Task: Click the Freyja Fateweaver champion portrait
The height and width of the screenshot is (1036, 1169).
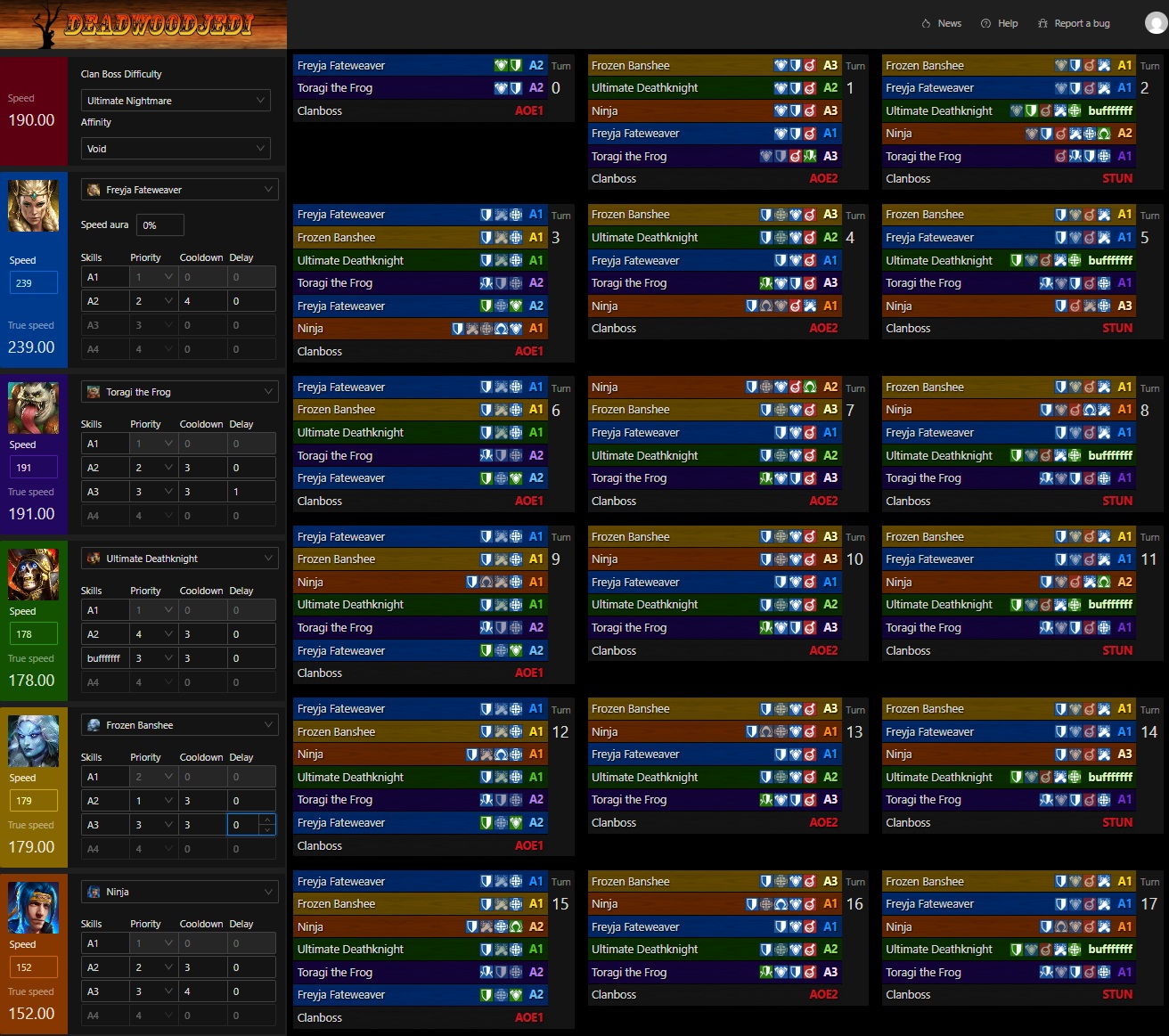Action: point(33,206)
